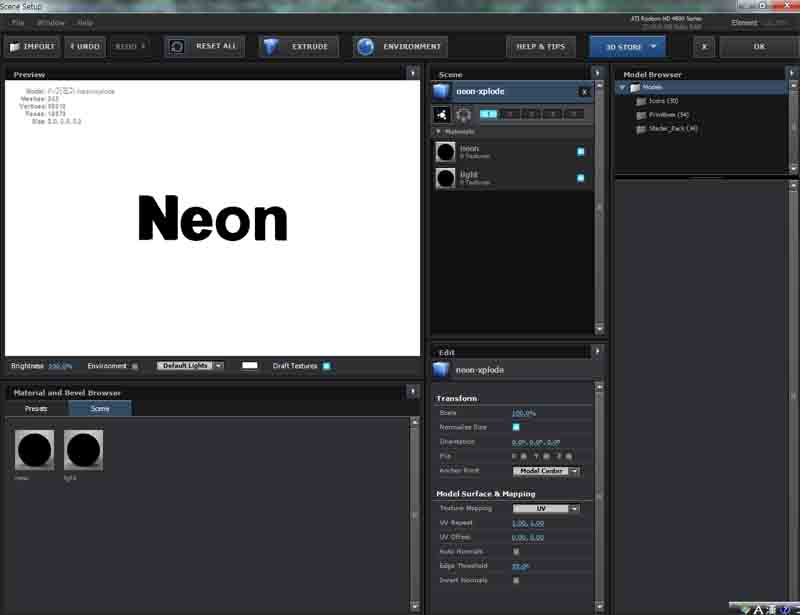
Task: Confirm with the OK button
Action: [x=759, y=46]
